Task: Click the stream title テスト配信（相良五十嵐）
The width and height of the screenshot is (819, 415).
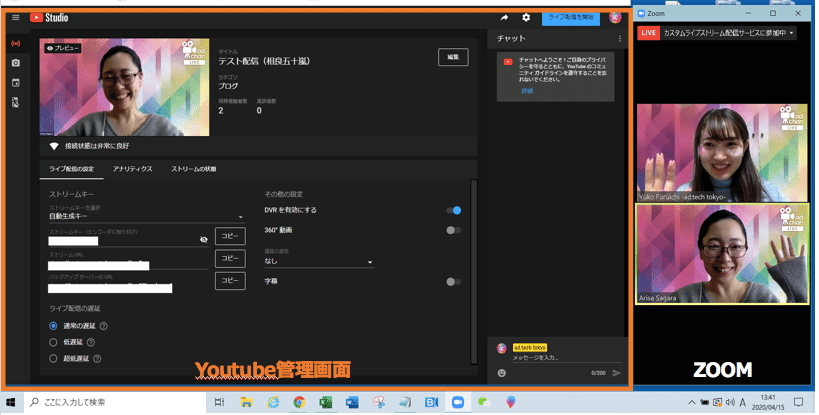Action: [x=264, y=61]
